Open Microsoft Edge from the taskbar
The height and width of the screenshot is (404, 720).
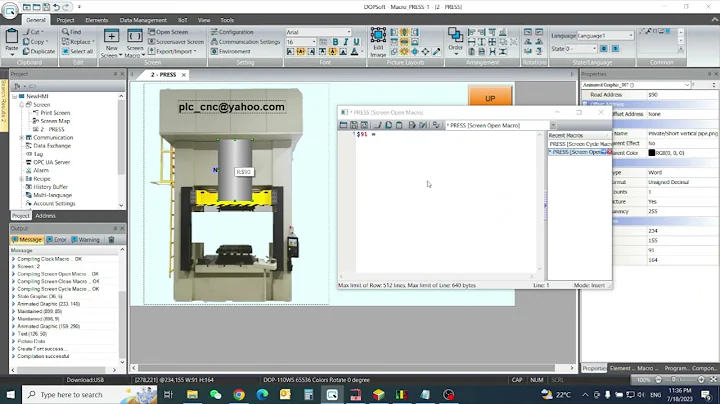[262, 394]
